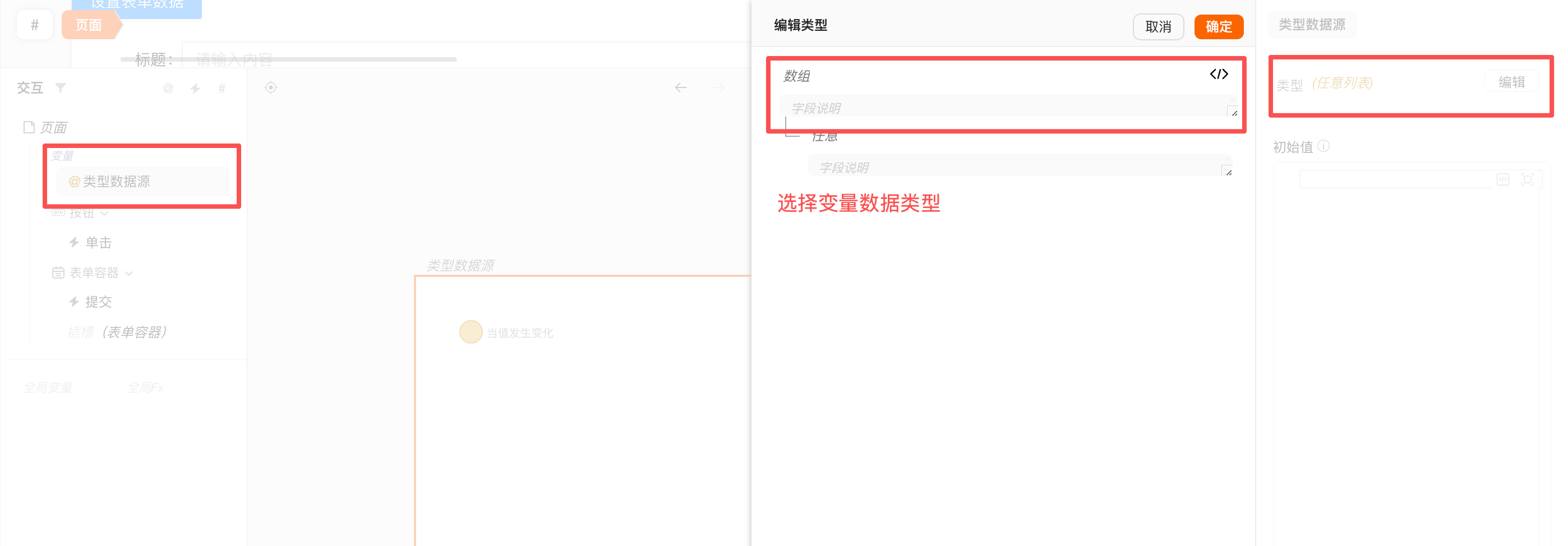Click the code toggle icon beside 数组
Image resolution: width=1568 pixels, height=546 pixels.
point(1219,74)
